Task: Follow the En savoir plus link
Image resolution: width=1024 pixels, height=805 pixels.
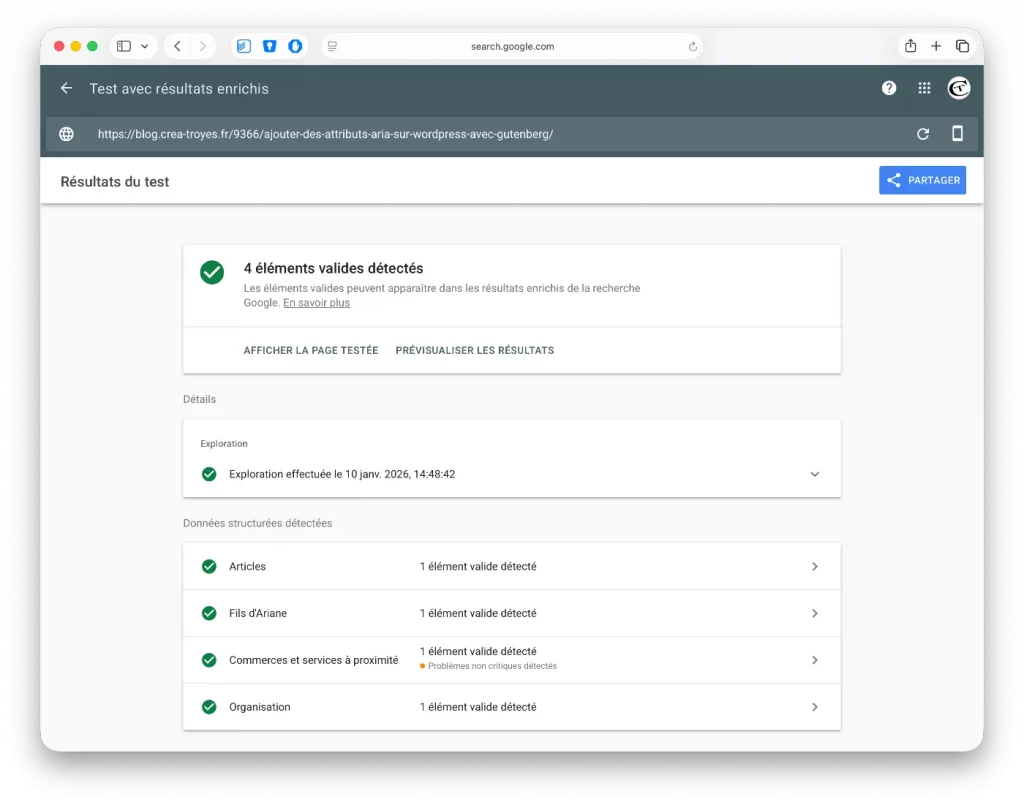Action: pos(316,303)
